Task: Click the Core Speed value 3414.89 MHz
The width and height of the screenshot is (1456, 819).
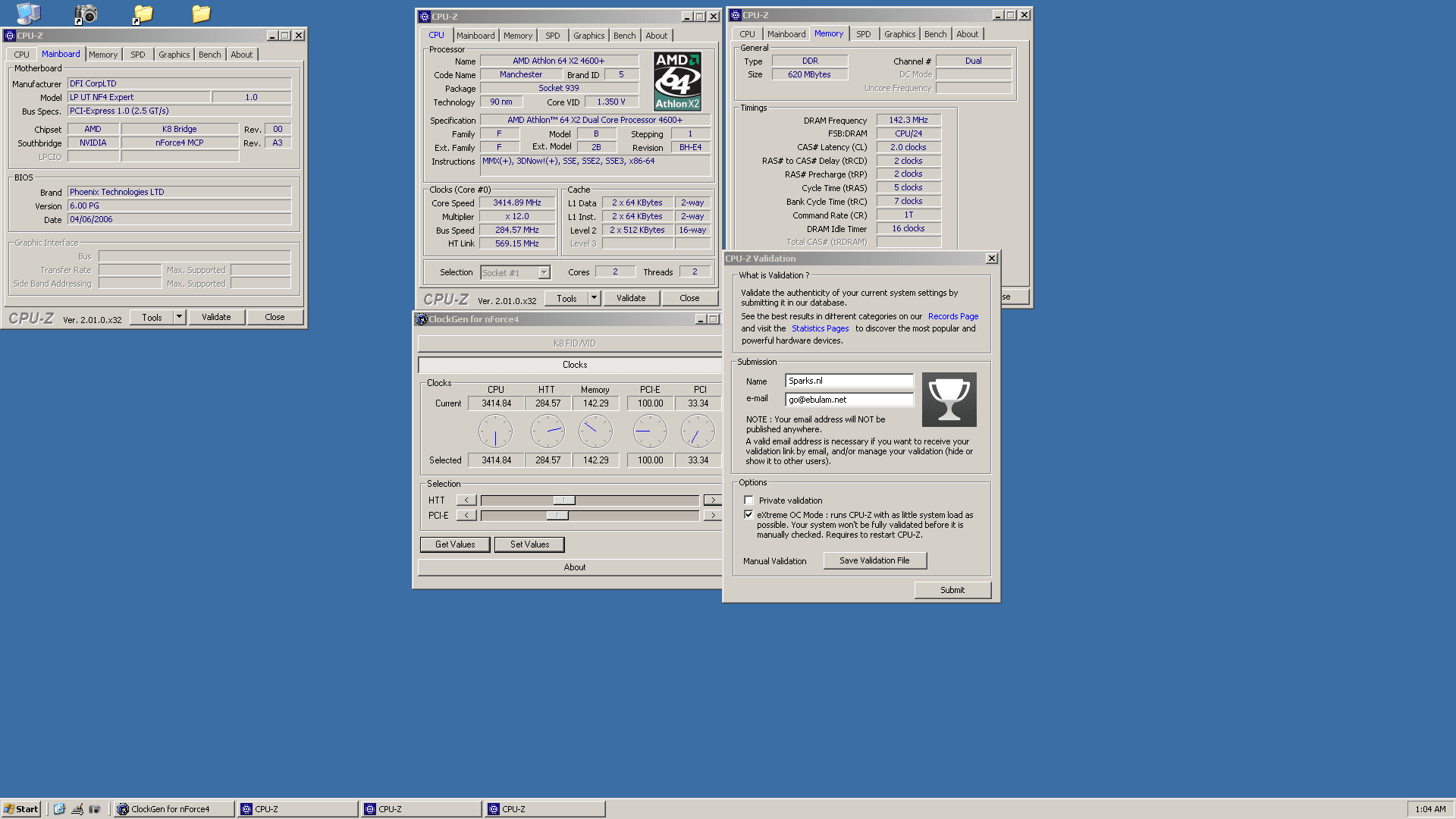Action: (x=517, y=203)
